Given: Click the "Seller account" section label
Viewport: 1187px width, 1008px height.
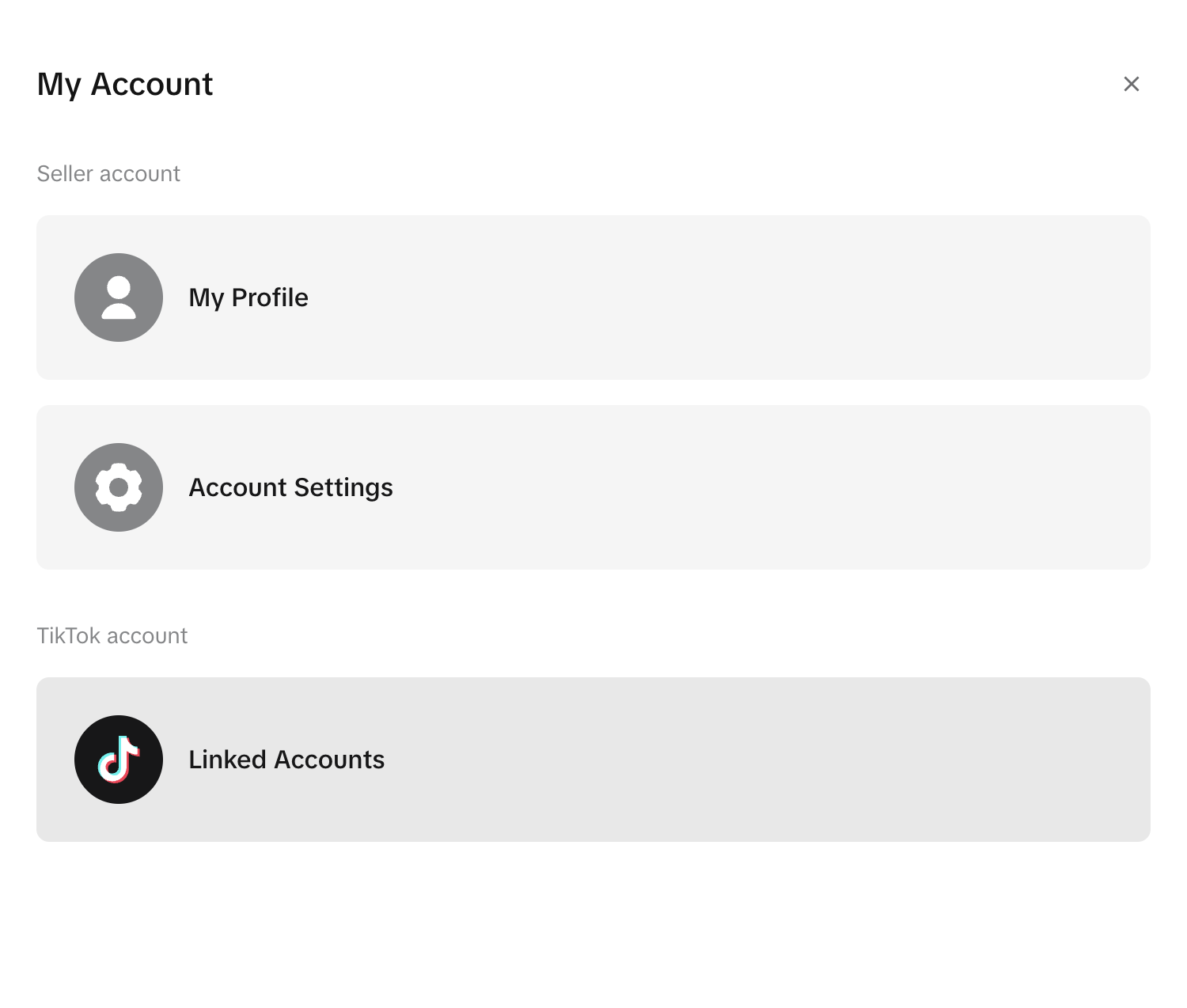Looking at the screenshot, I should (108, 173).
